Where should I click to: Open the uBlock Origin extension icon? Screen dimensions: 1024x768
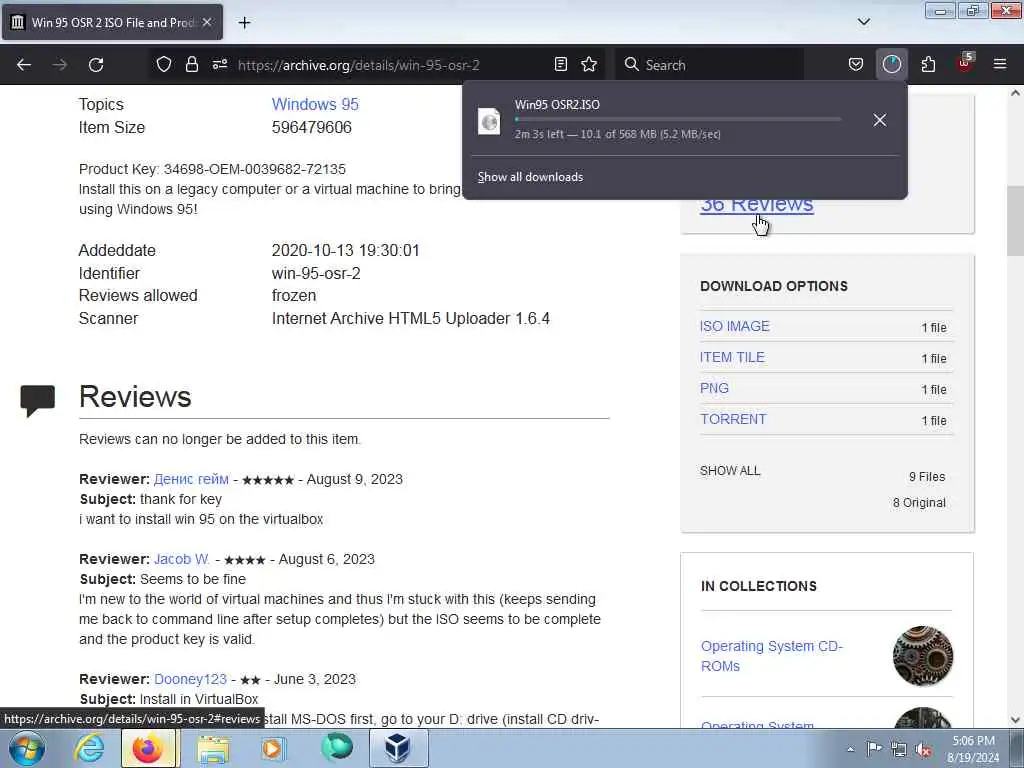pos(965,64)
